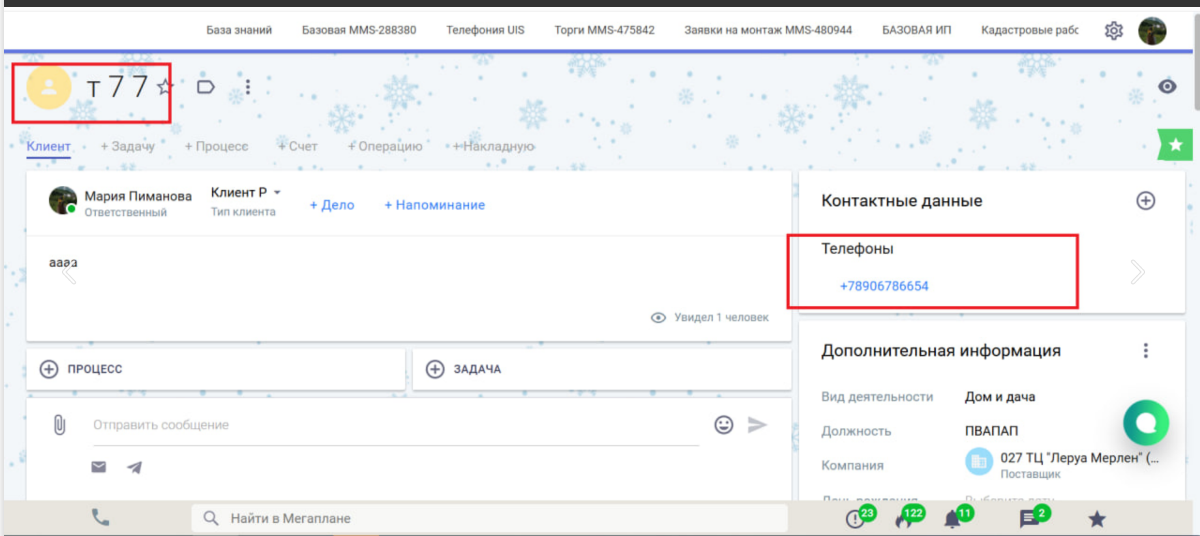Choose the Telegram channel icon

tap(135, 467)
